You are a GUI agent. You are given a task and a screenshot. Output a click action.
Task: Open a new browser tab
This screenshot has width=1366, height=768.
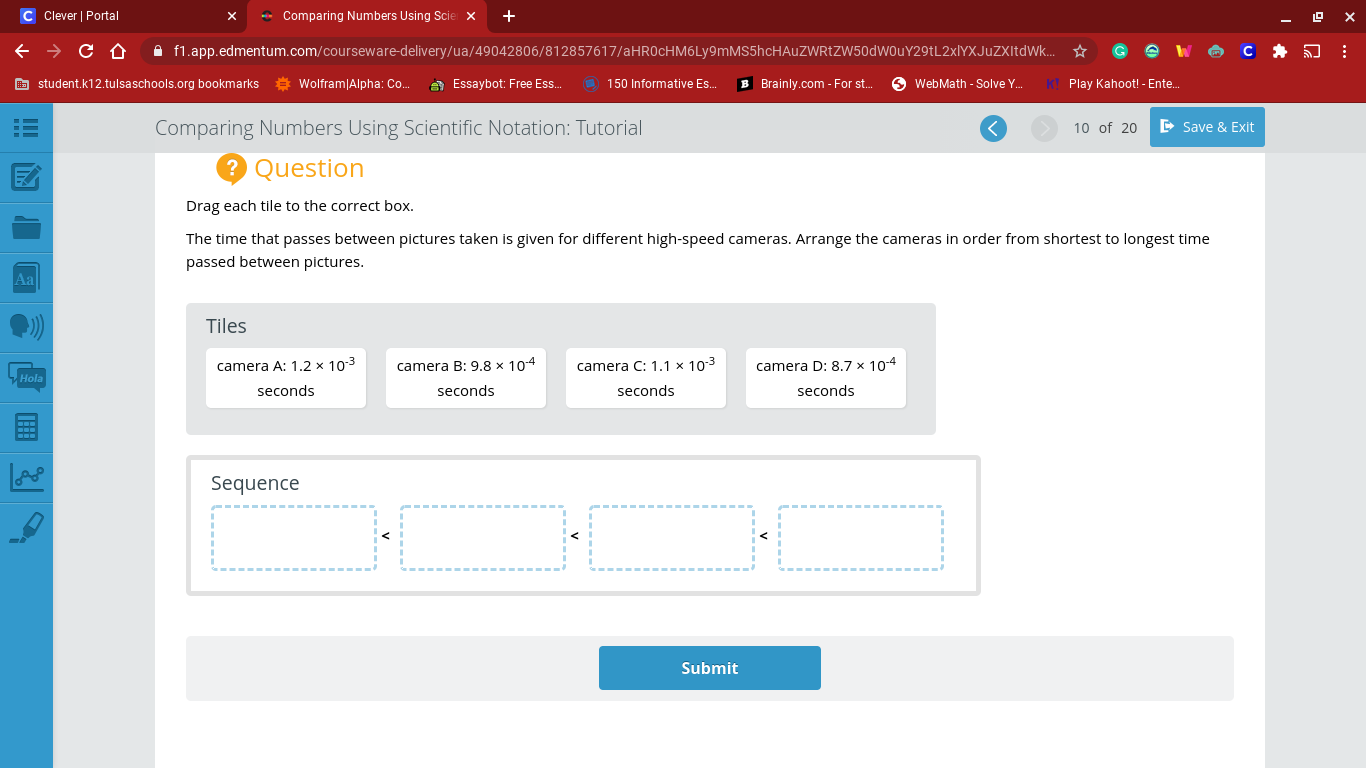click(509, 16)
